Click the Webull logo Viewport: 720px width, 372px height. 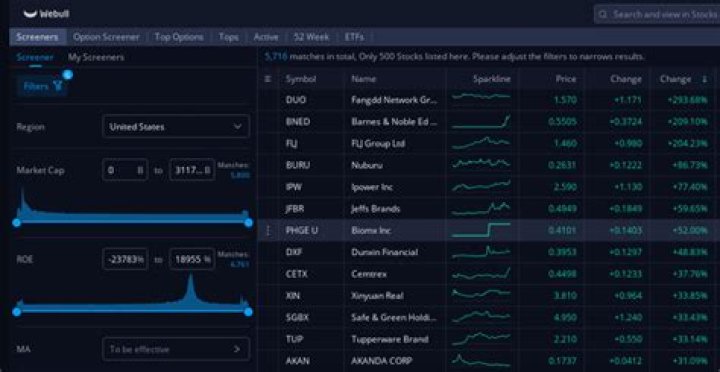[x=46, y=14]
